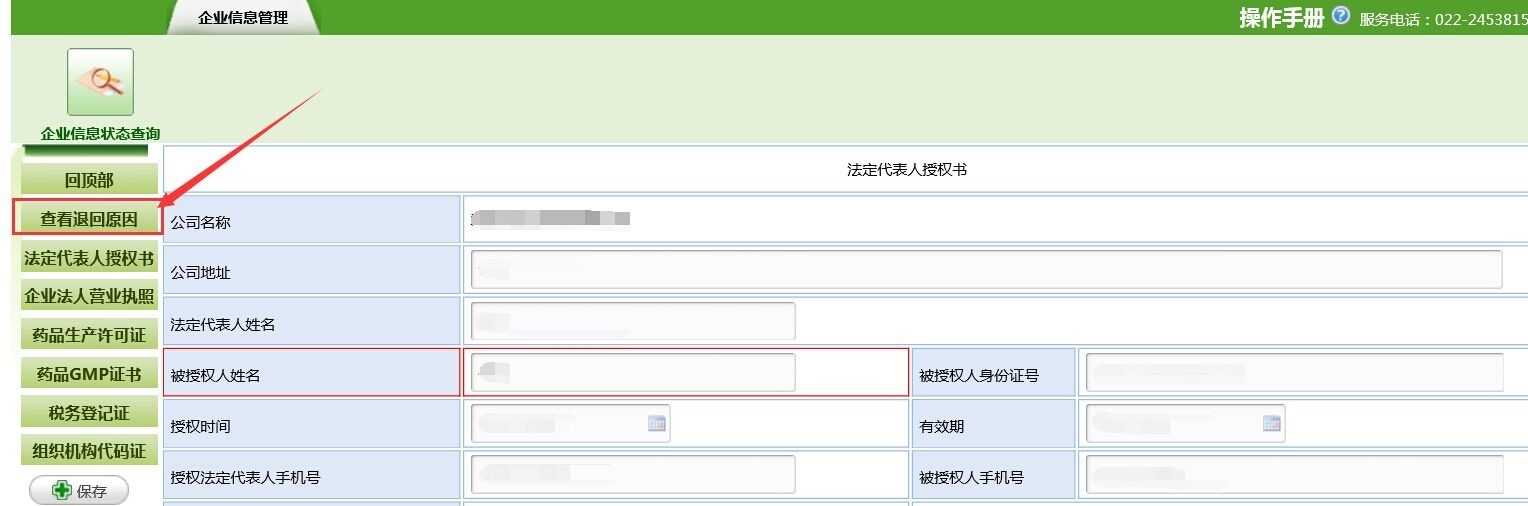Viewport: 1528px width, 506px height.
Task: Open 药品GMP证书 sidebar item
Action: coord(89,374)
